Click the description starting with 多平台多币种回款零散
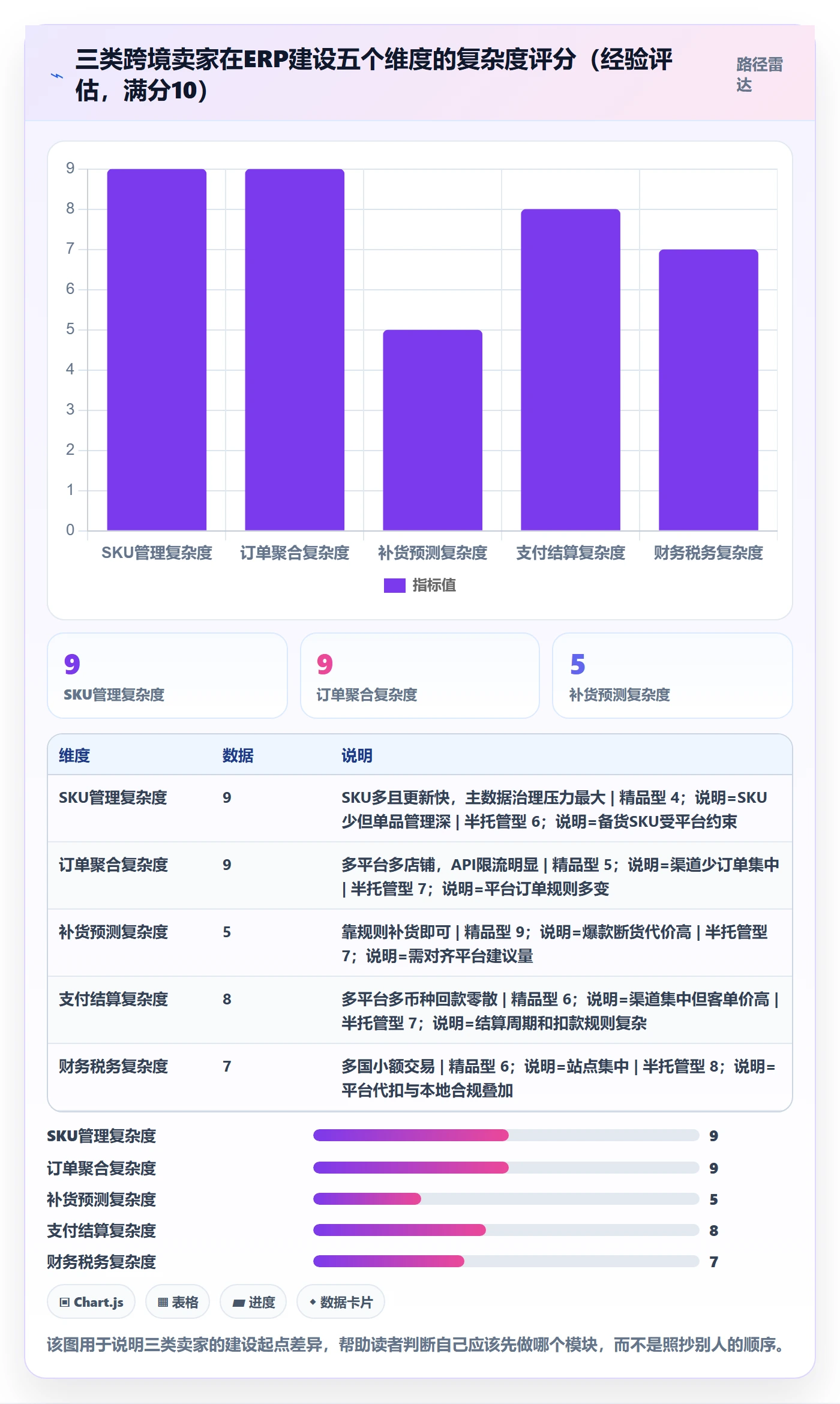Screen dimensions: 840x1404 [560, 1011]
